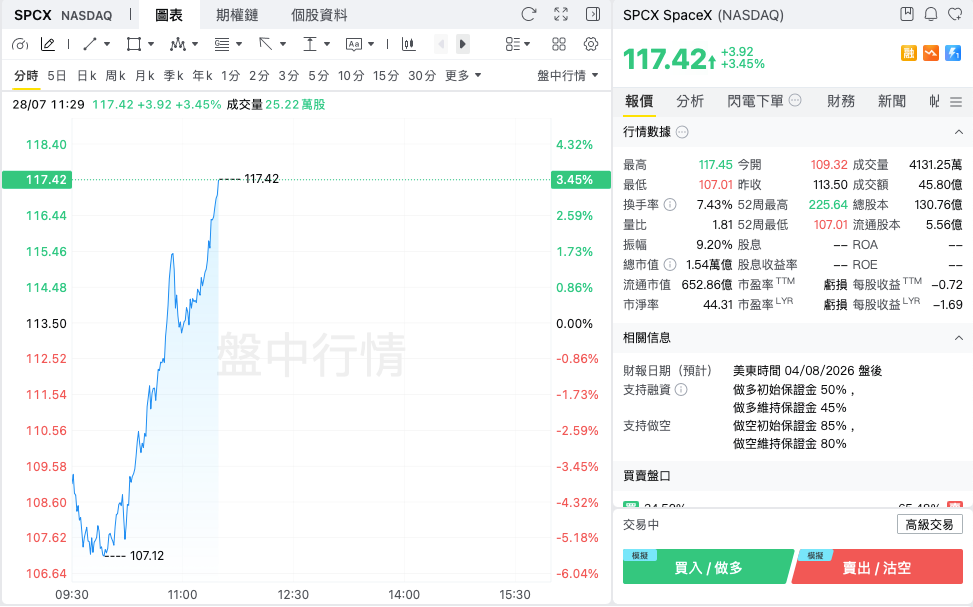Screen dimensions: 973x607
Task: Click the blue lightning quick-trade badge
Action: pos(953,53)
